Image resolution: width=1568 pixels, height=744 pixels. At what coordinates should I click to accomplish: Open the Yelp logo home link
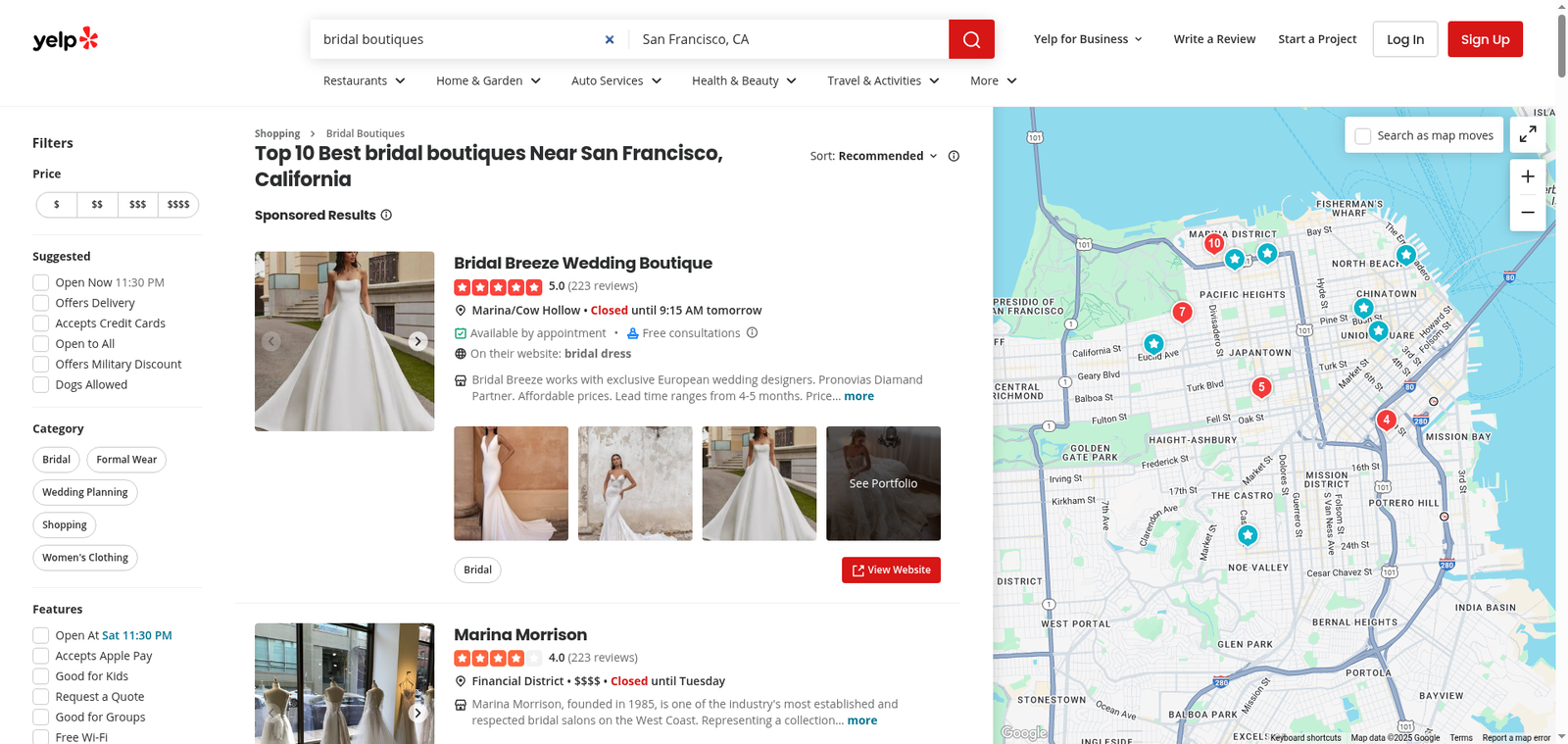pyautogui.click(x=66, y=39)
